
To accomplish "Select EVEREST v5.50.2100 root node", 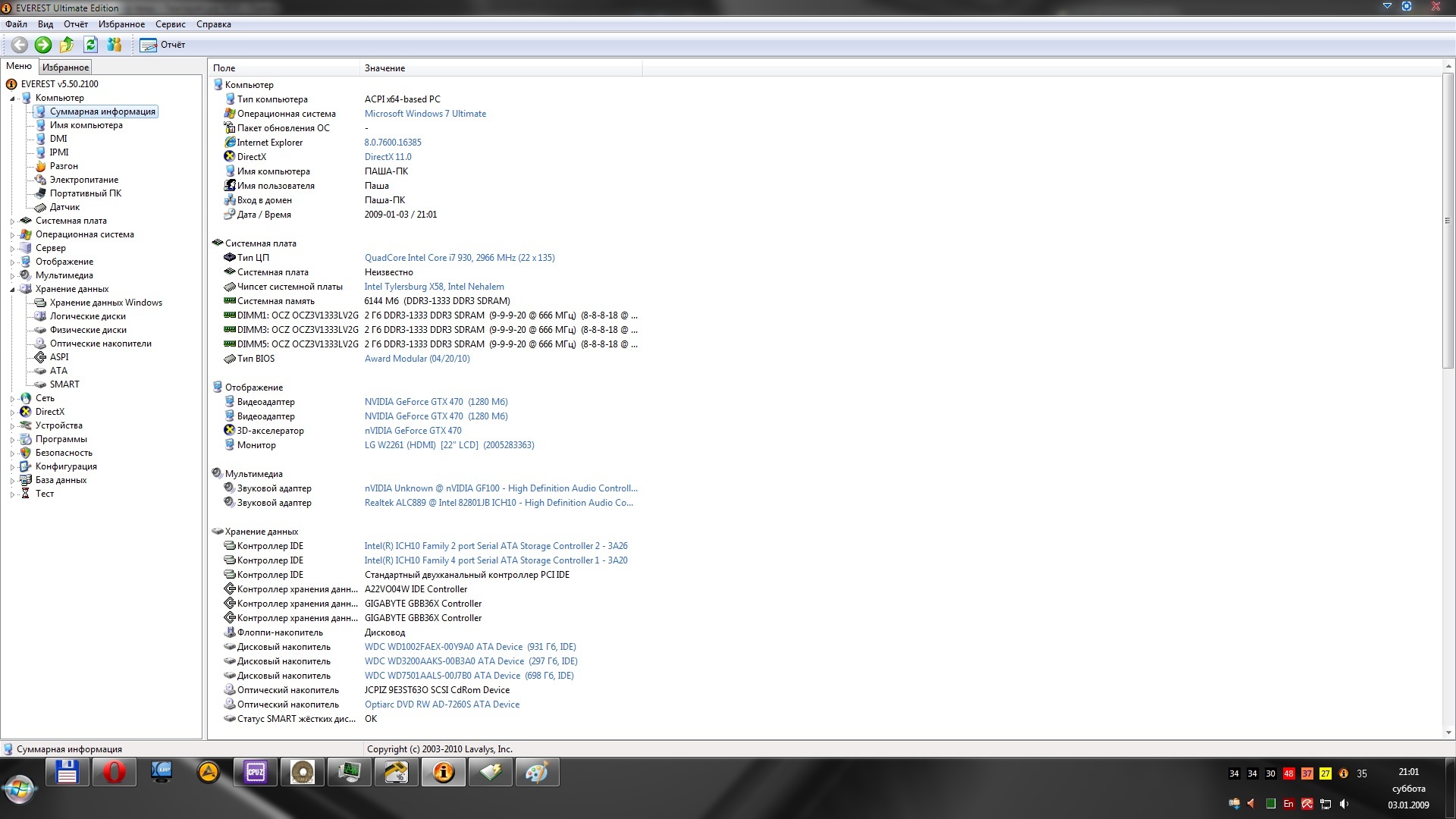I will [x=59, y=84].
